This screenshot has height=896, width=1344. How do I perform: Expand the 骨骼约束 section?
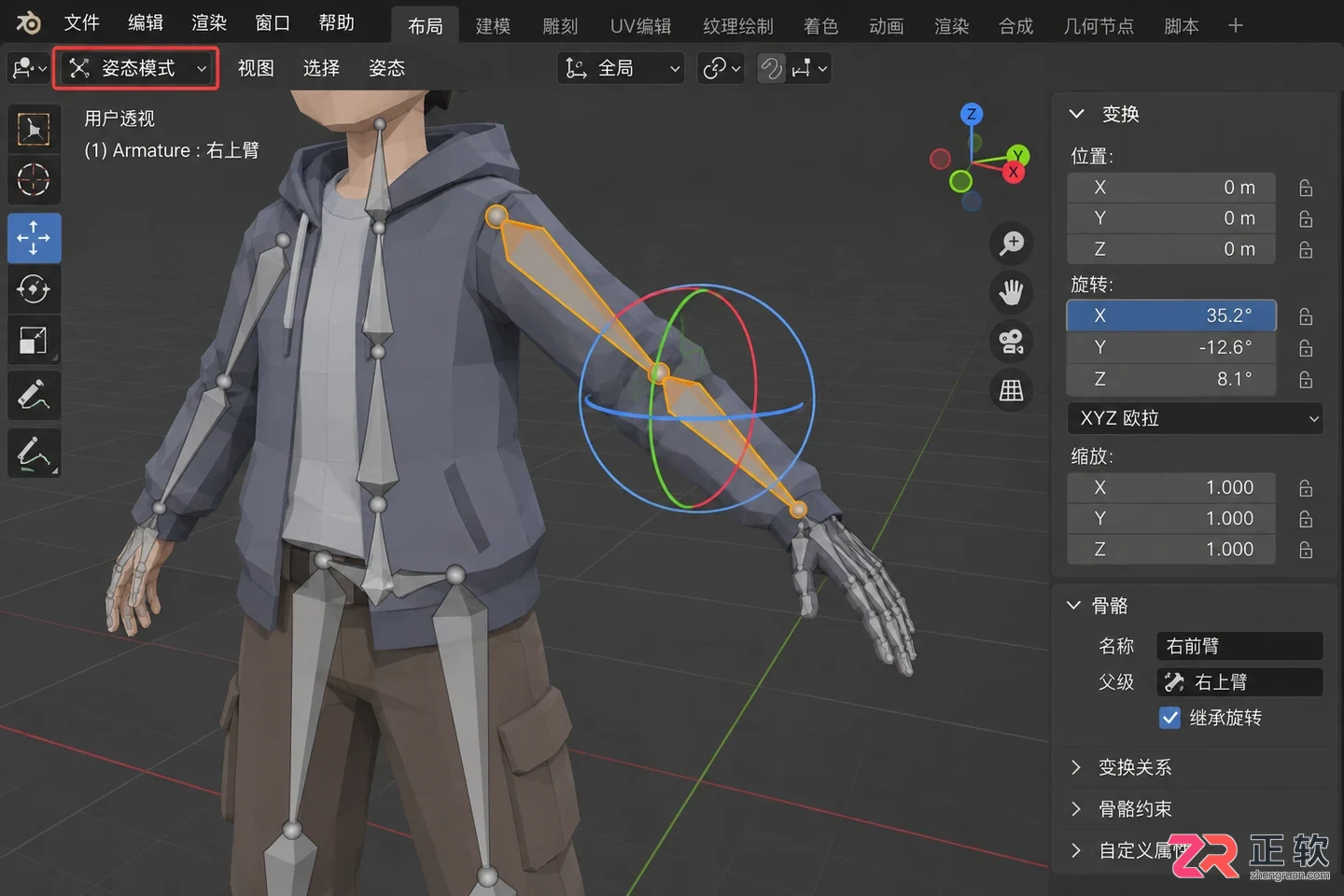tap(1076, 809)
